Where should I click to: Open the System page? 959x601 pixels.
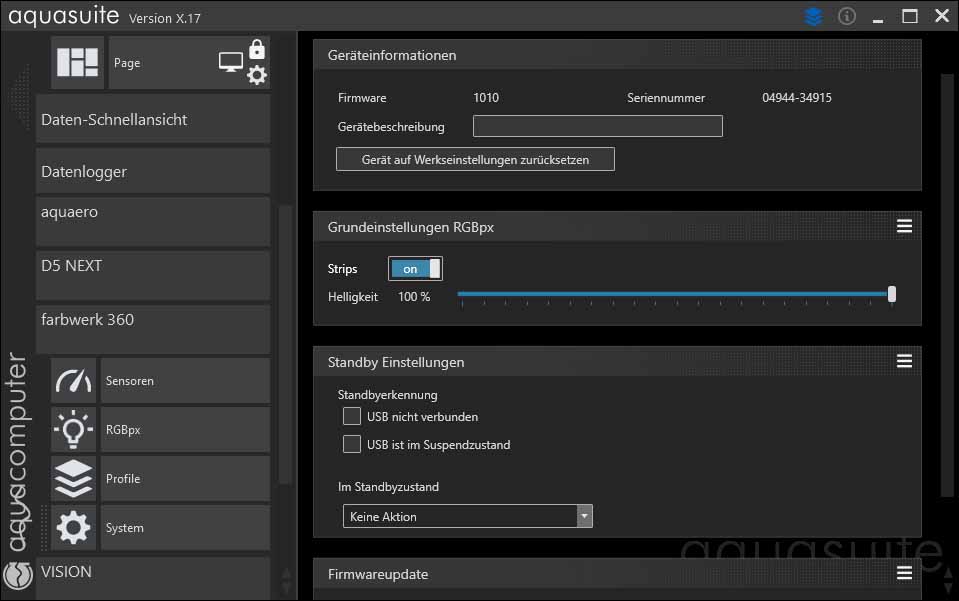pyautogui.click(x=185, y=527)
